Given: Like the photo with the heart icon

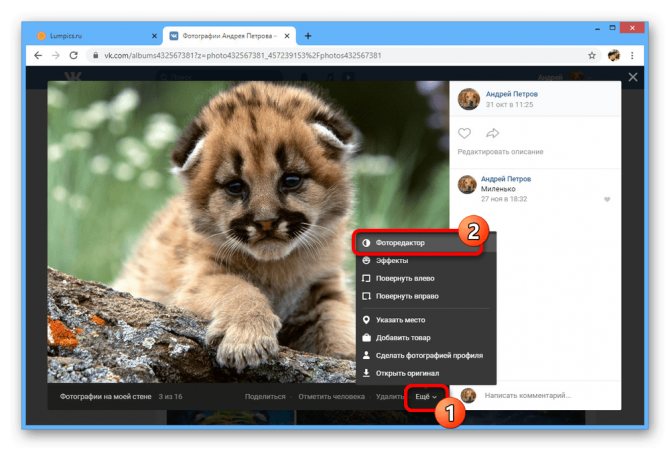Looking at the screenshot, I should [464, 133].
